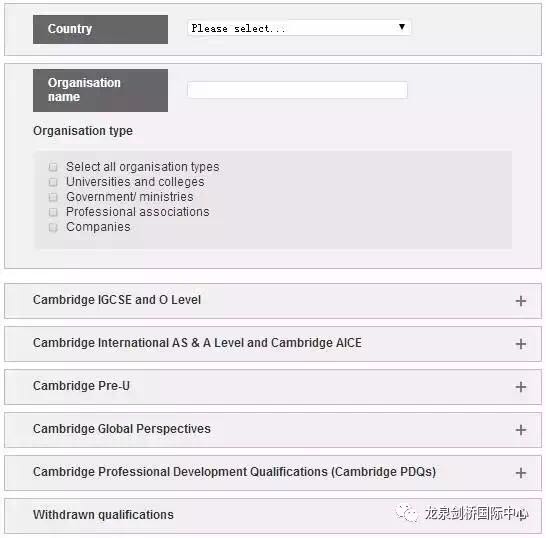Expand Cambridge Pre-U with its plus icon

(x=521, y=387)
